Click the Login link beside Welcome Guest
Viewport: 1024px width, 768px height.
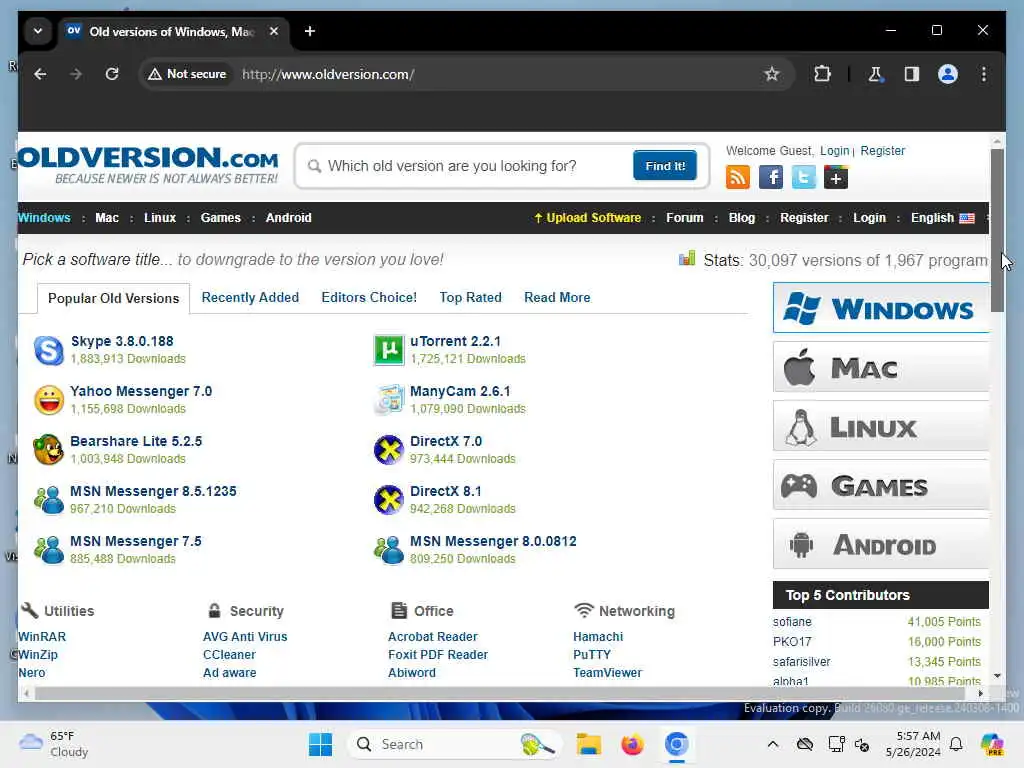pos(835,150)
